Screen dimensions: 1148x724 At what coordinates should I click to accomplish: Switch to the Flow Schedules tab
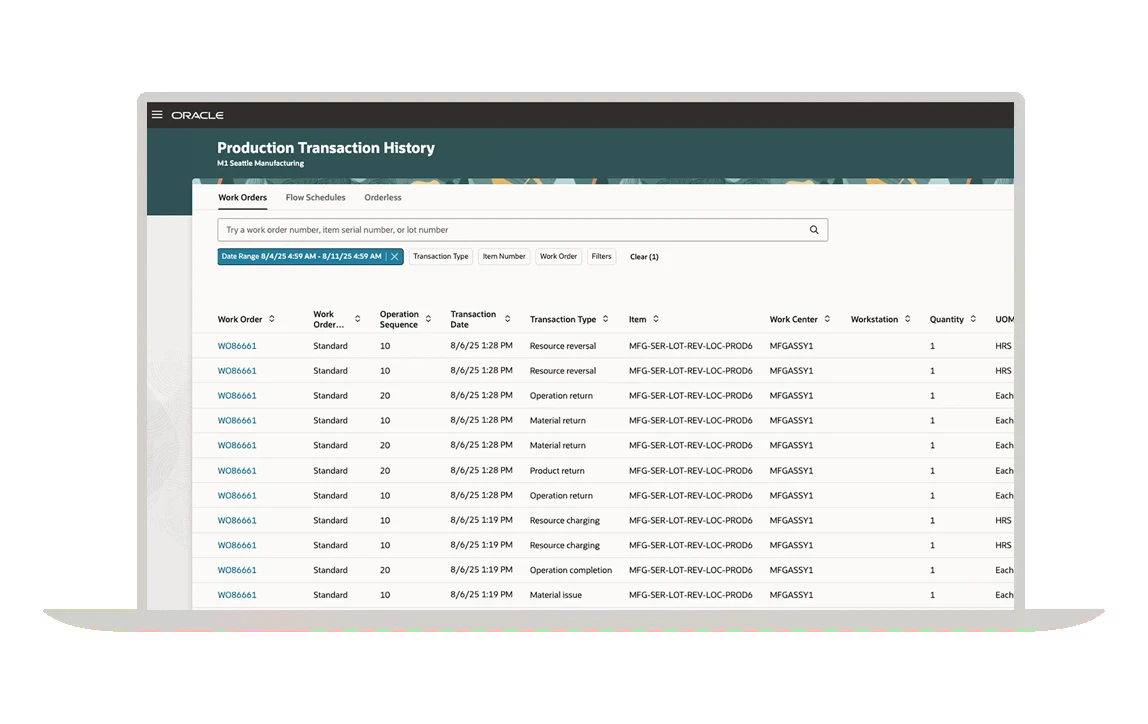[x=315, y=198]
